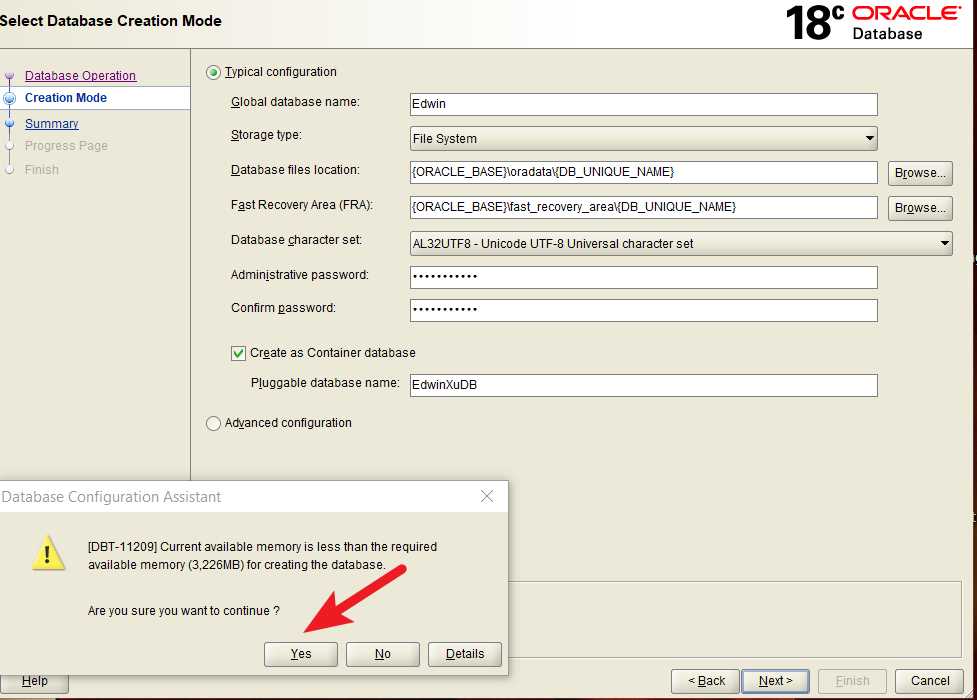The image size is (977, 700).
Task: Click the Fast Recovery Area field
Action: [644, 207]
